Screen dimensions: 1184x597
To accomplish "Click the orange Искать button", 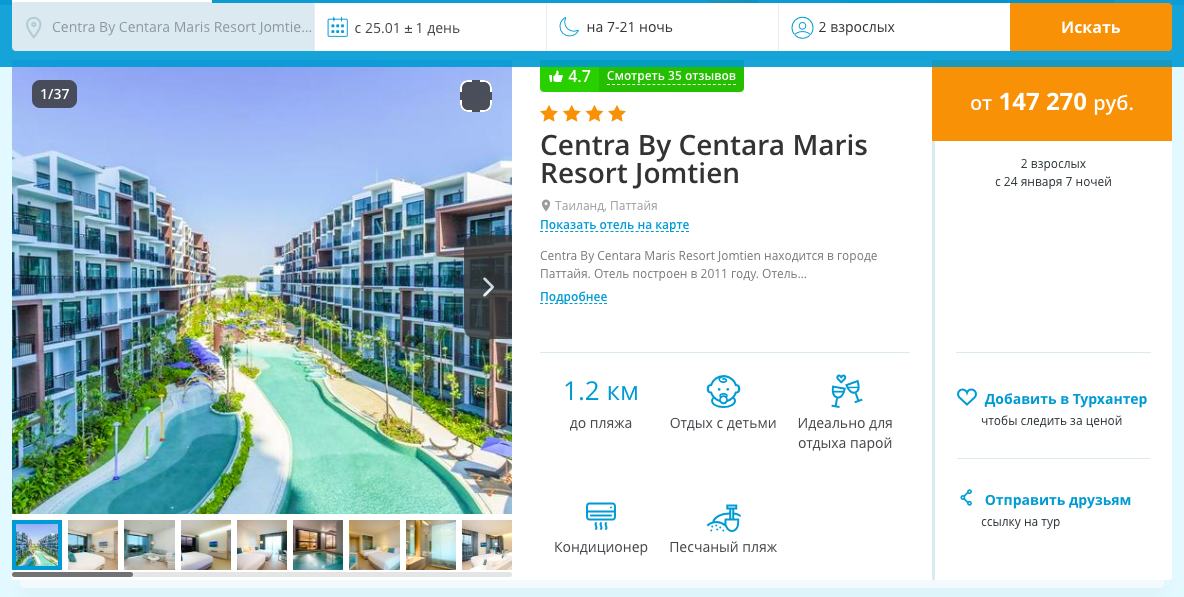I will pyautogui.click(x=1090, y=28).
